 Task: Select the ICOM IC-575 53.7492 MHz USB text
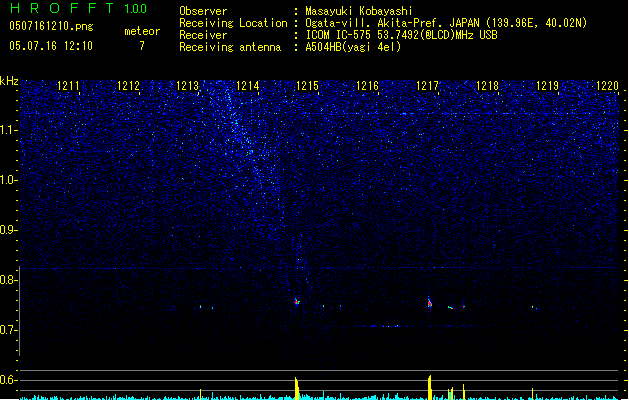402,35
